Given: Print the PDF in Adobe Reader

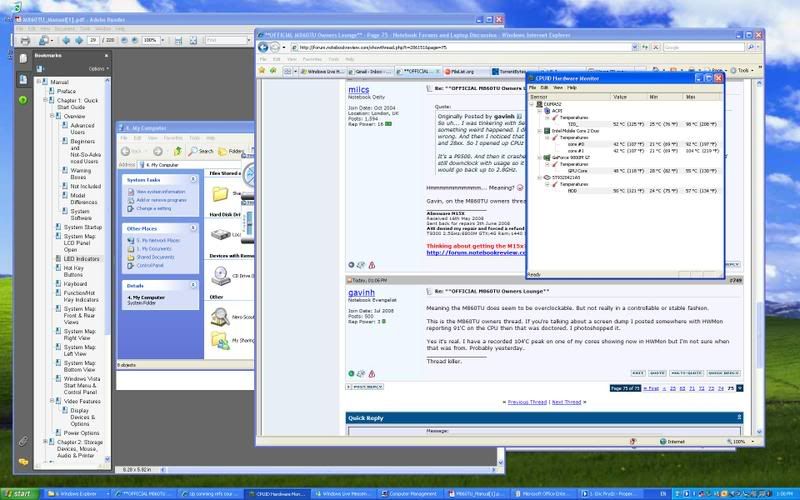Looking at the screenshot, I should click(24, 40).
